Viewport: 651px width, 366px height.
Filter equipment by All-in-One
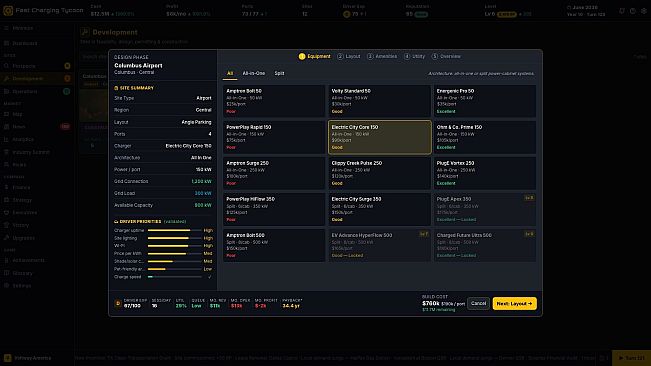click(253, 73)
